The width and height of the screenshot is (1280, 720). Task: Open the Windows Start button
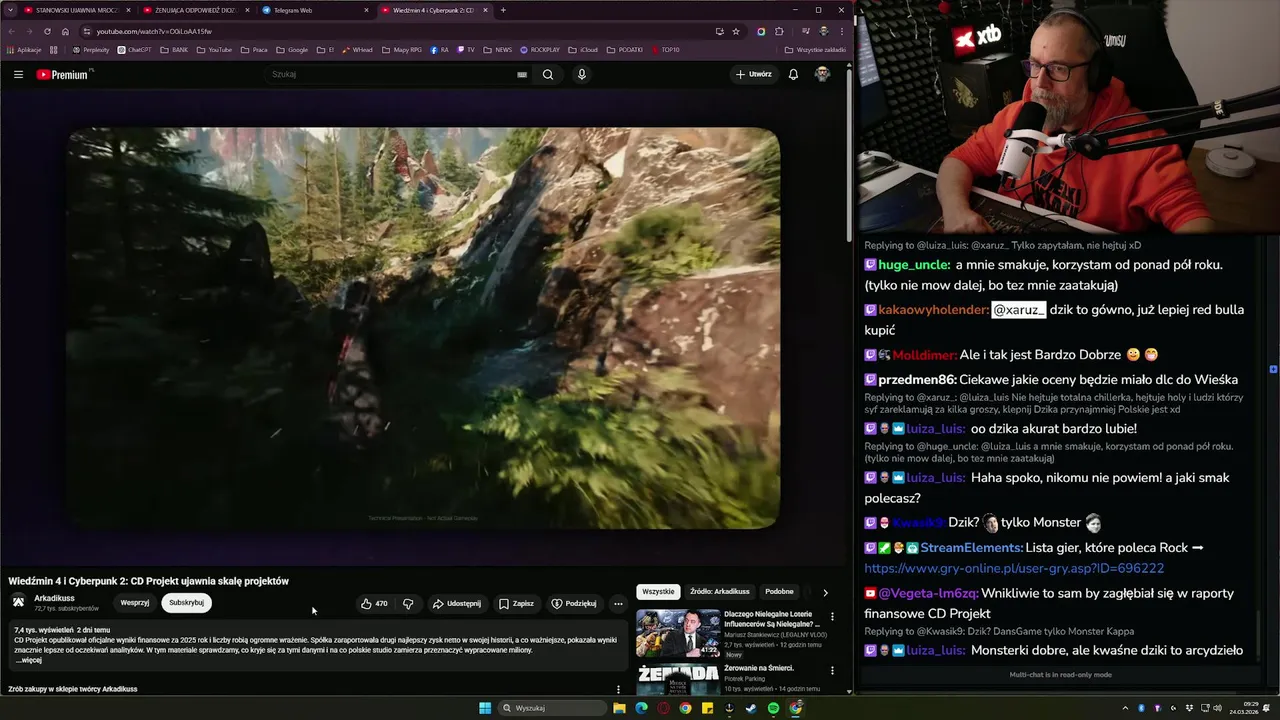[485, 708]
